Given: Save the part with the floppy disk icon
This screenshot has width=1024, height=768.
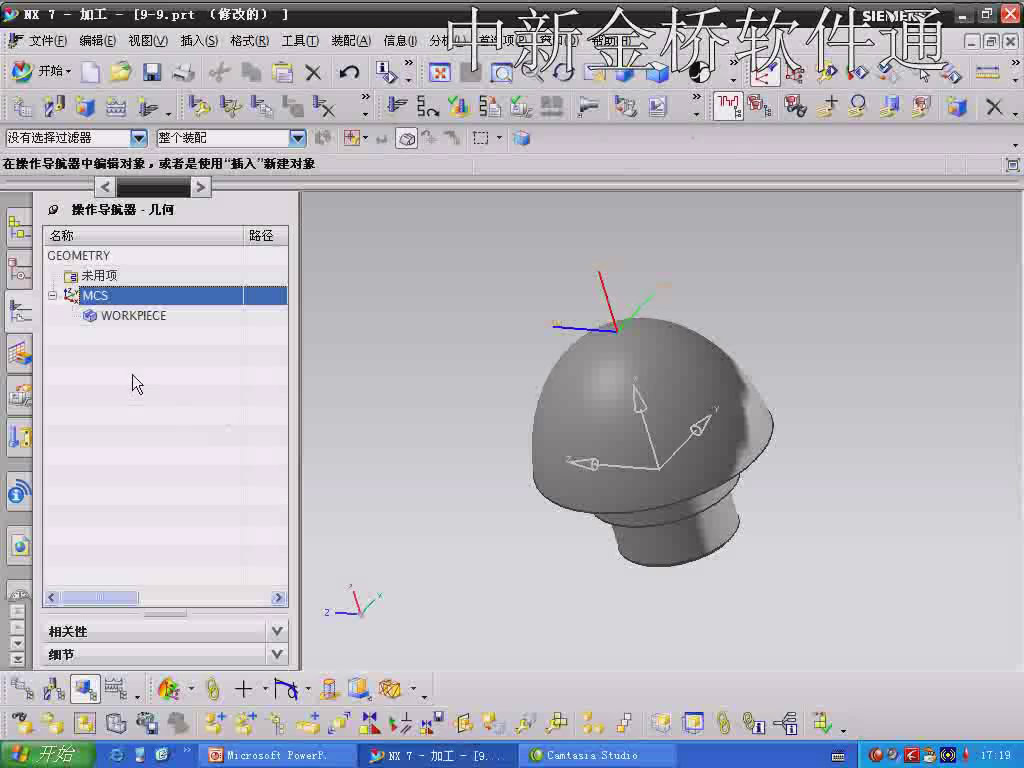Looking at the screenshot, I should click(152, 72).
